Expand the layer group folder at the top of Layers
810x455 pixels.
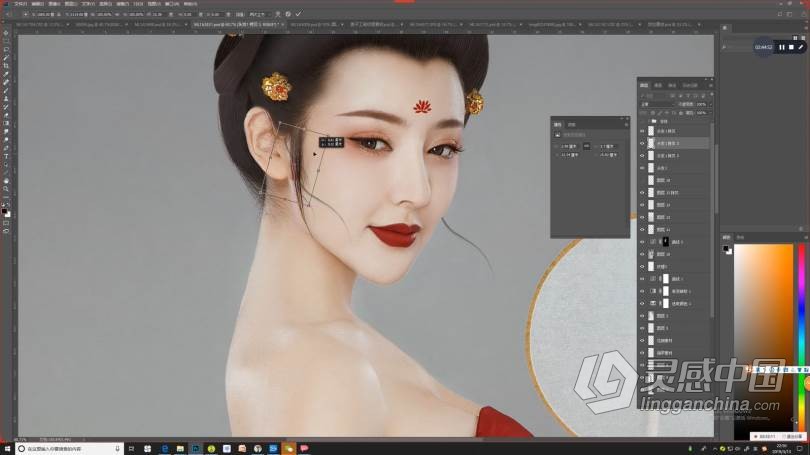click(x=649, y=121)
